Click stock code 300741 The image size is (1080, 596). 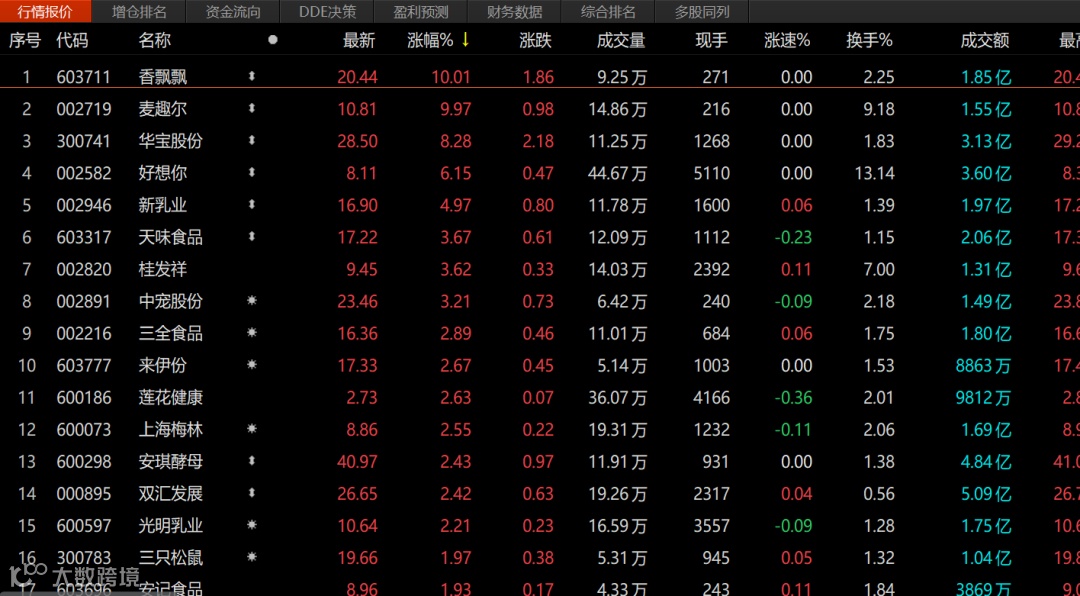[x=83, y=141]
